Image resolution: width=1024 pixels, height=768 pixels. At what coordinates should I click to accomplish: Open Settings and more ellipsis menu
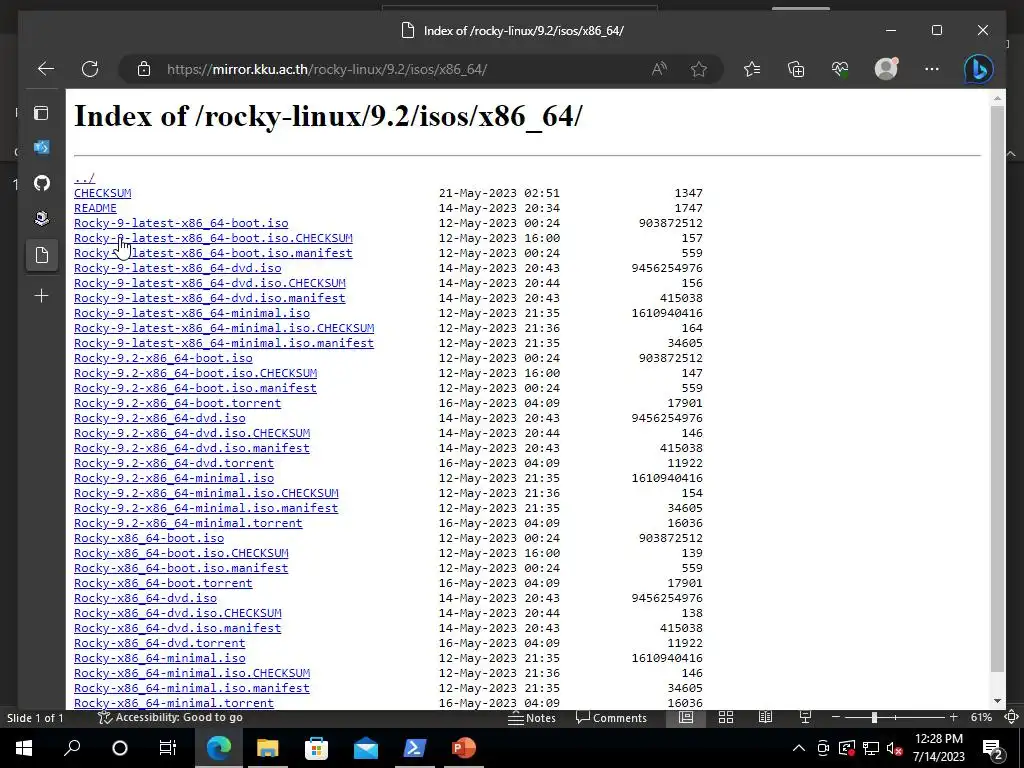(x=932, y=69)
